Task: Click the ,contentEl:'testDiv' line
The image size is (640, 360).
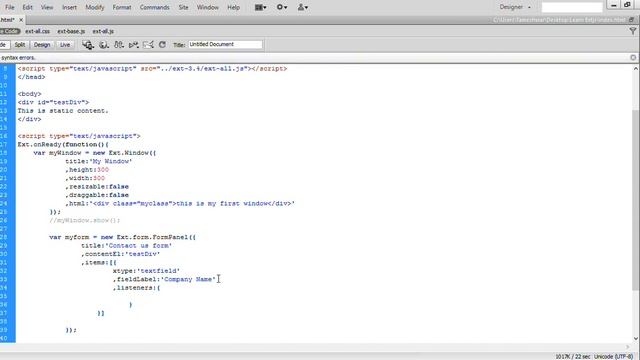Action: [120, 254]
